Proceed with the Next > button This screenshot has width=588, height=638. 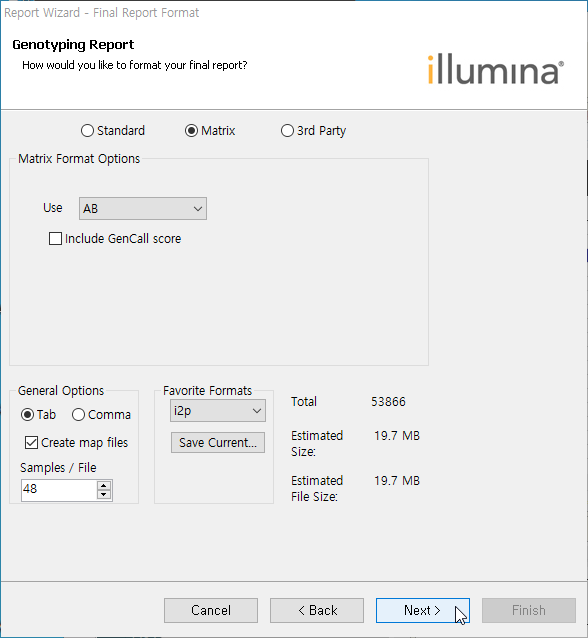click(x=423, y=610)
